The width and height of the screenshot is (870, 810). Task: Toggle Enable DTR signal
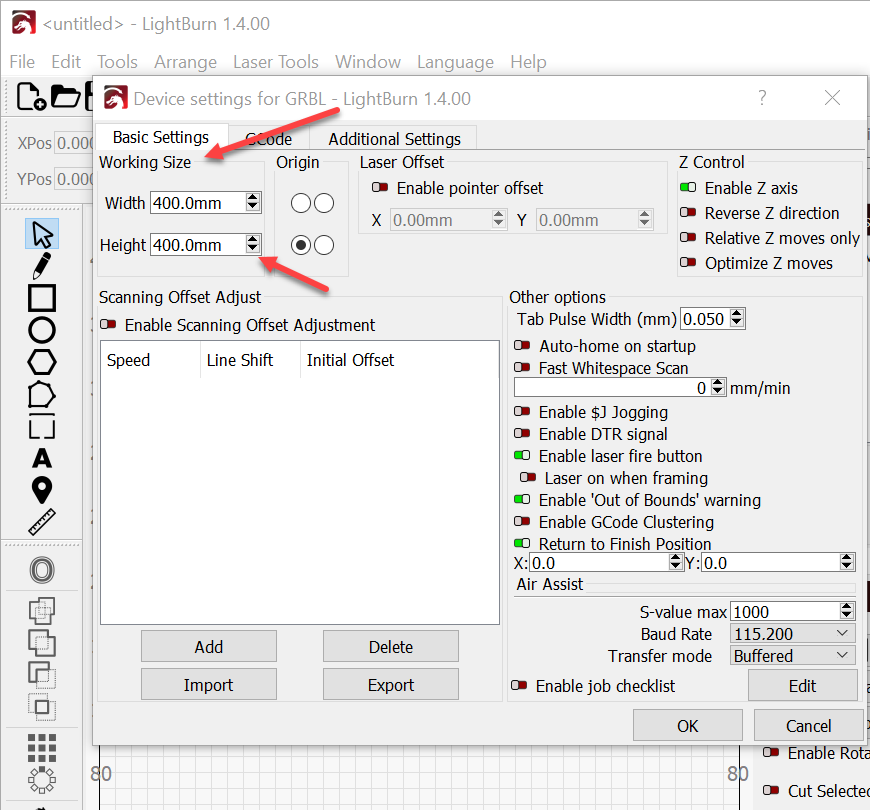point(522,434)
